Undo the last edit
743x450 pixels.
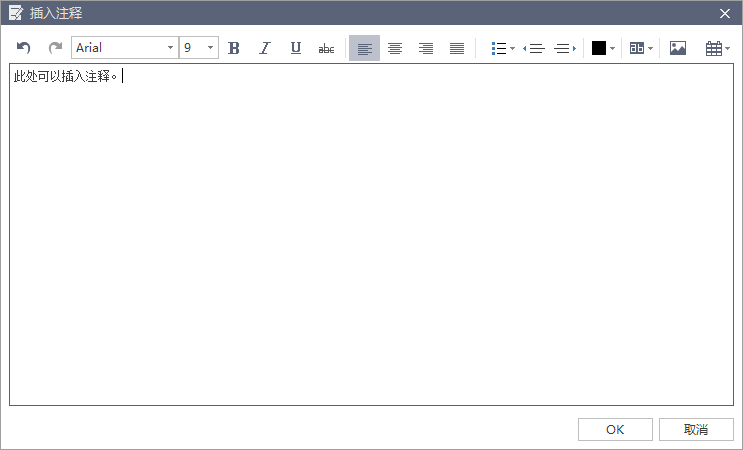[23, 48]
